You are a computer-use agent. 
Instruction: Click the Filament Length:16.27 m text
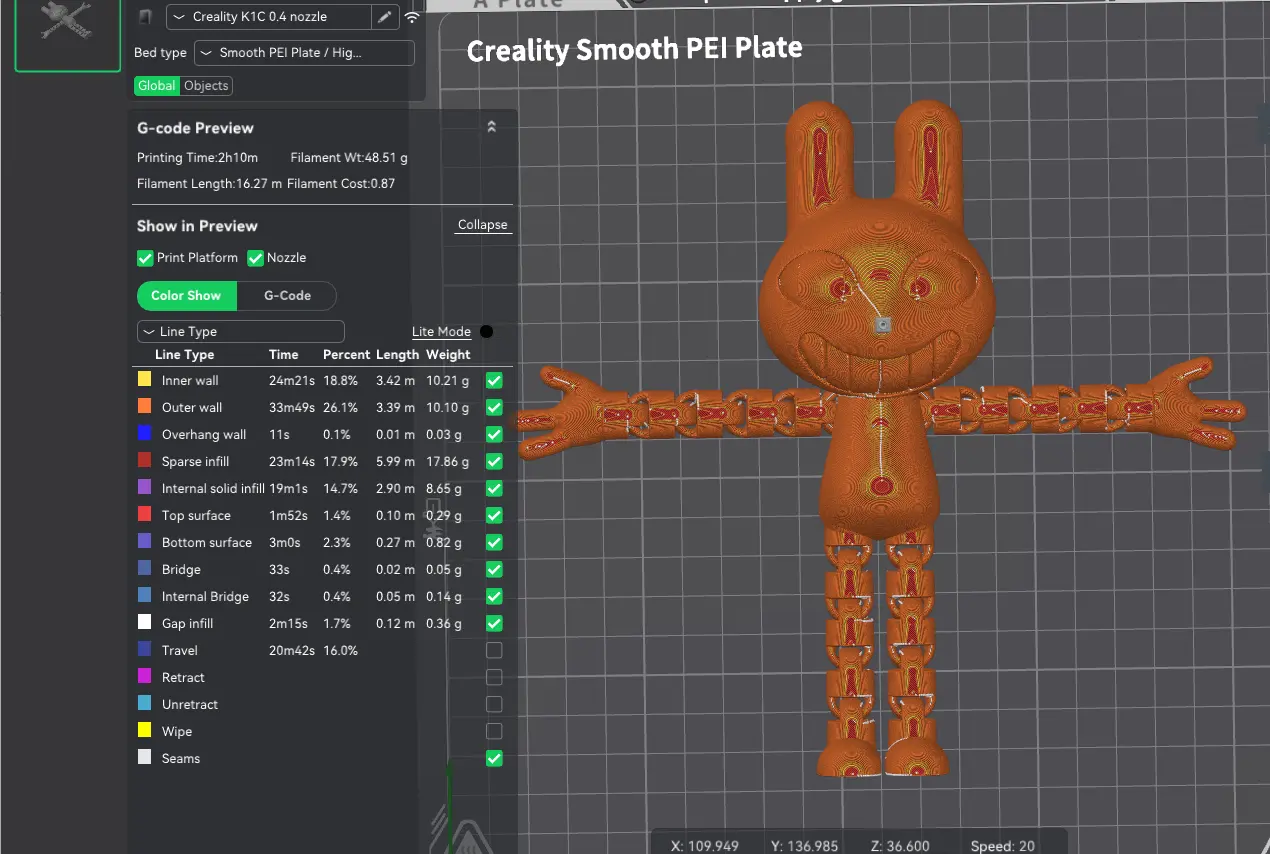click(209, 184)
